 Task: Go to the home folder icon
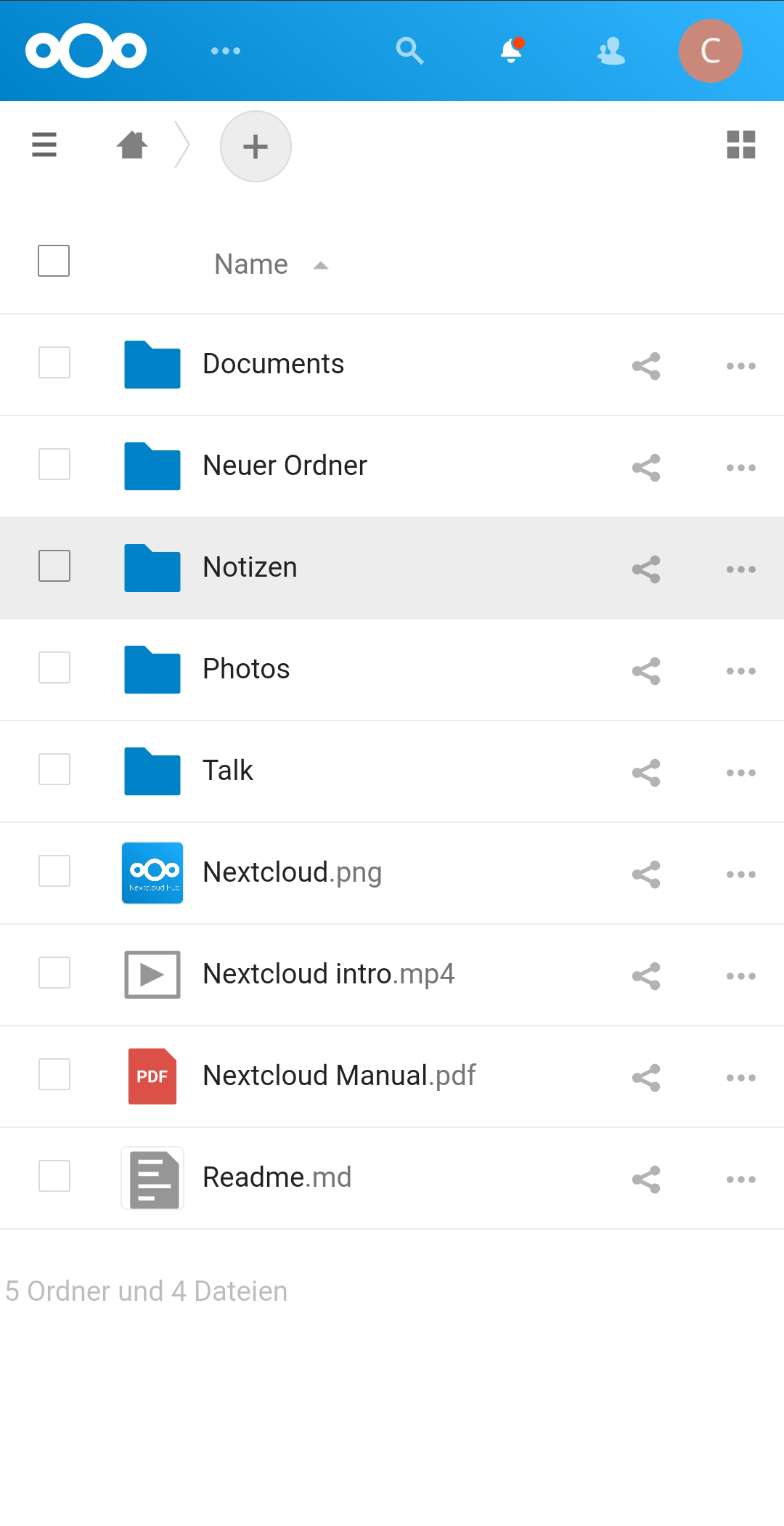click(x=132, y=145)
